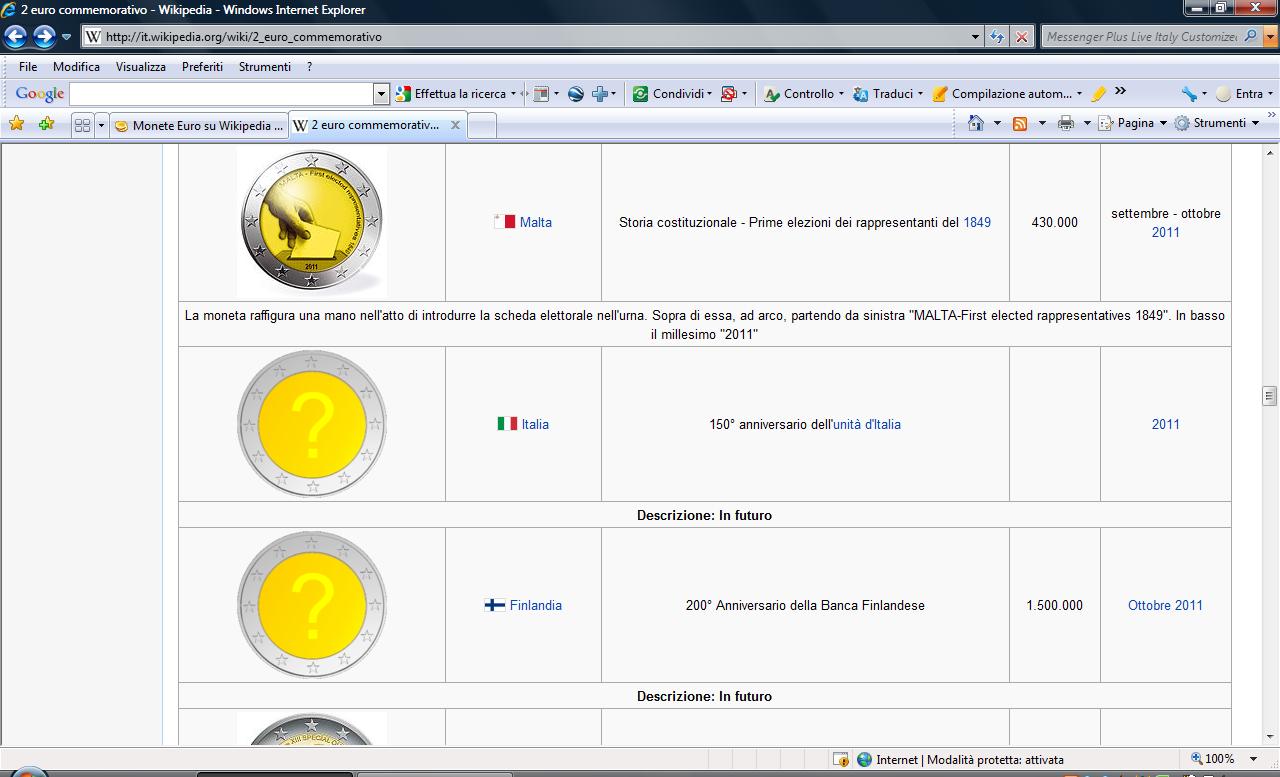Screen dimensions: 1280x777
Task: Click the browser Forward arrow button
Action: pos(44,37)
